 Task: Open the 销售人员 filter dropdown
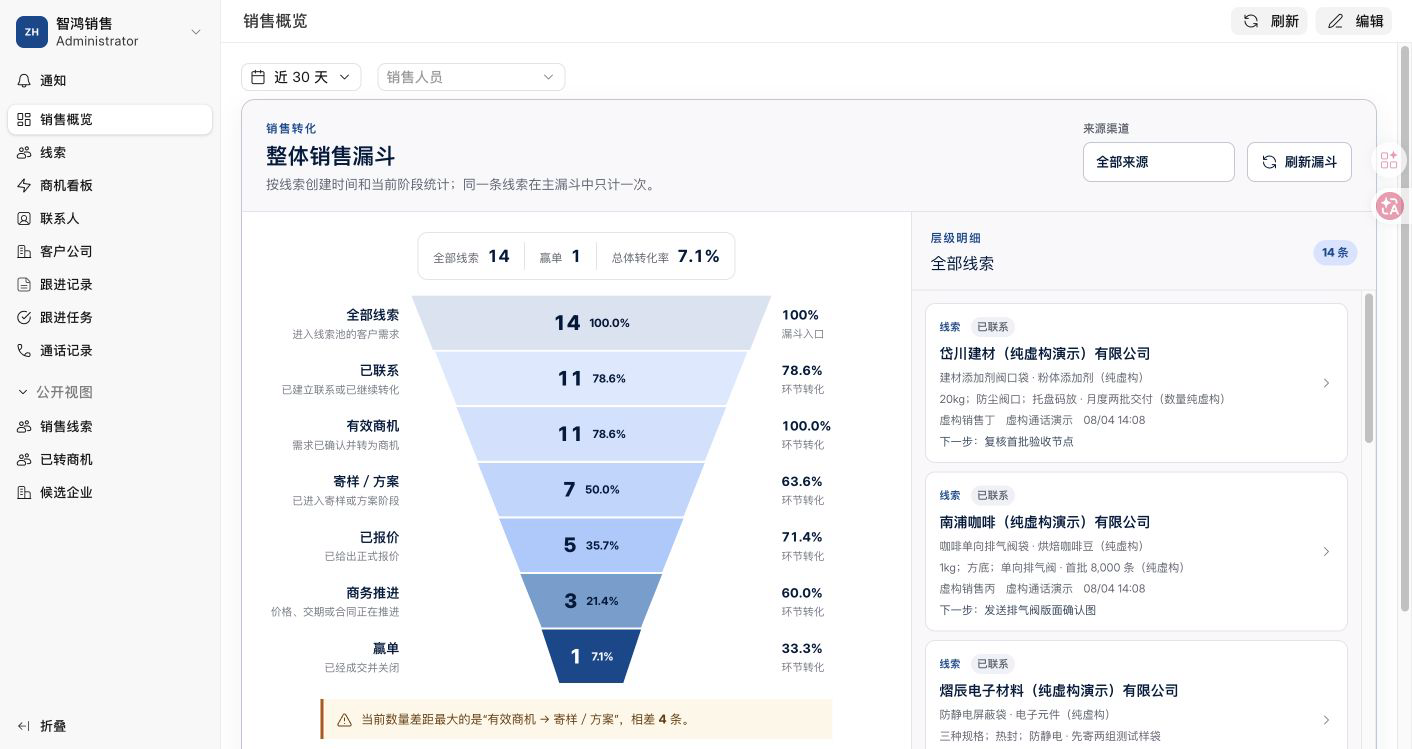471,77
